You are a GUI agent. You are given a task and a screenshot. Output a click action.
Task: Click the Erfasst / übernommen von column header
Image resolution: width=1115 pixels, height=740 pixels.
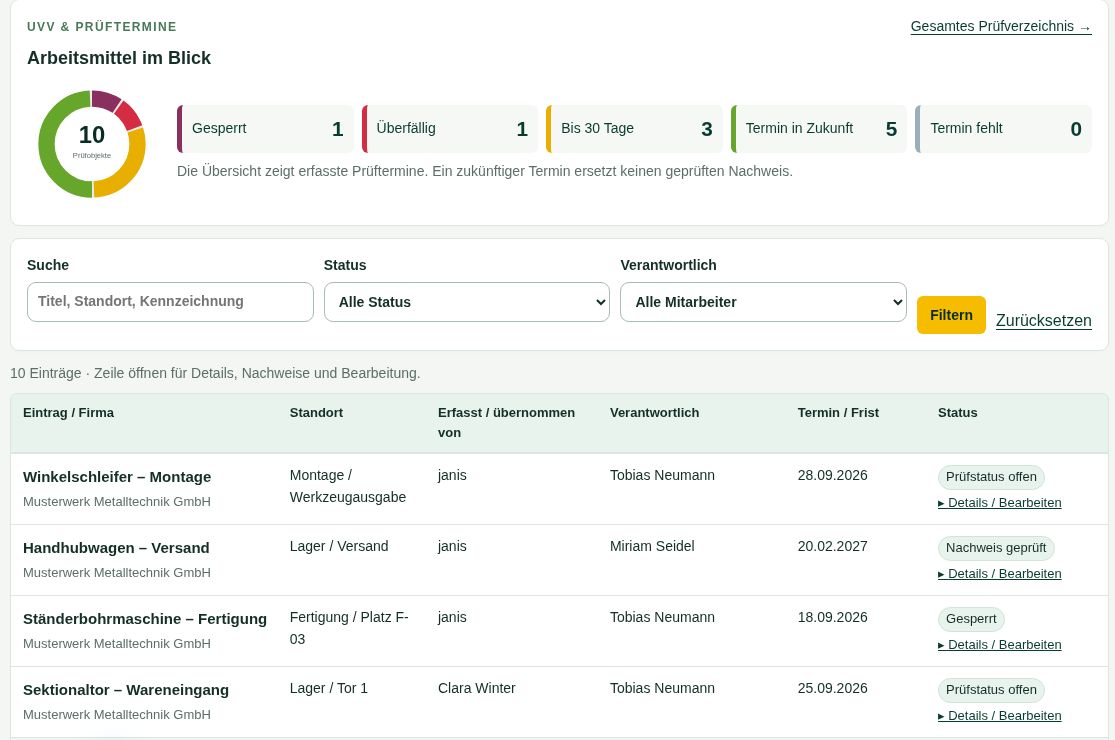506,423
